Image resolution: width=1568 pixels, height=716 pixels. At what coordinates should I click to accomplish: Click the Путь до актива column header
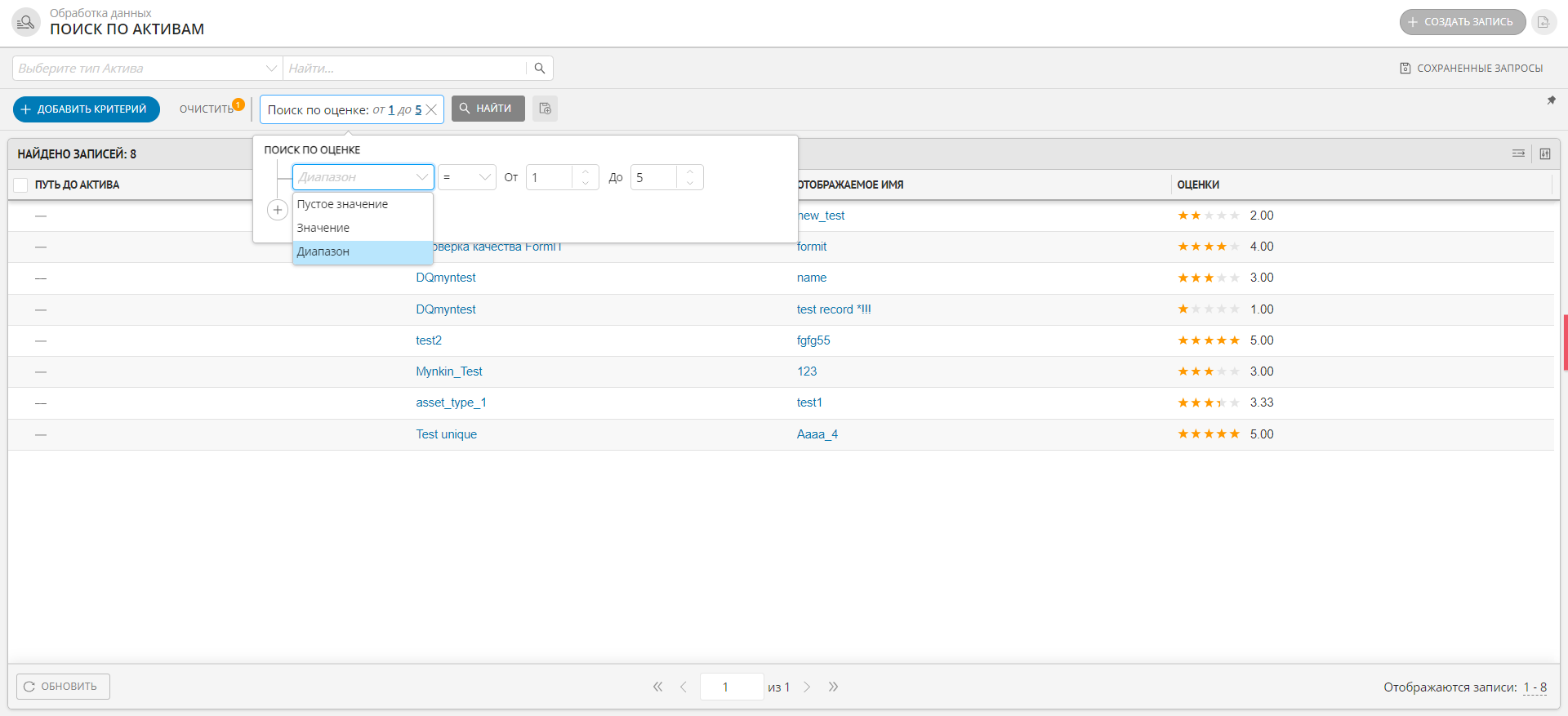point(77,185)
